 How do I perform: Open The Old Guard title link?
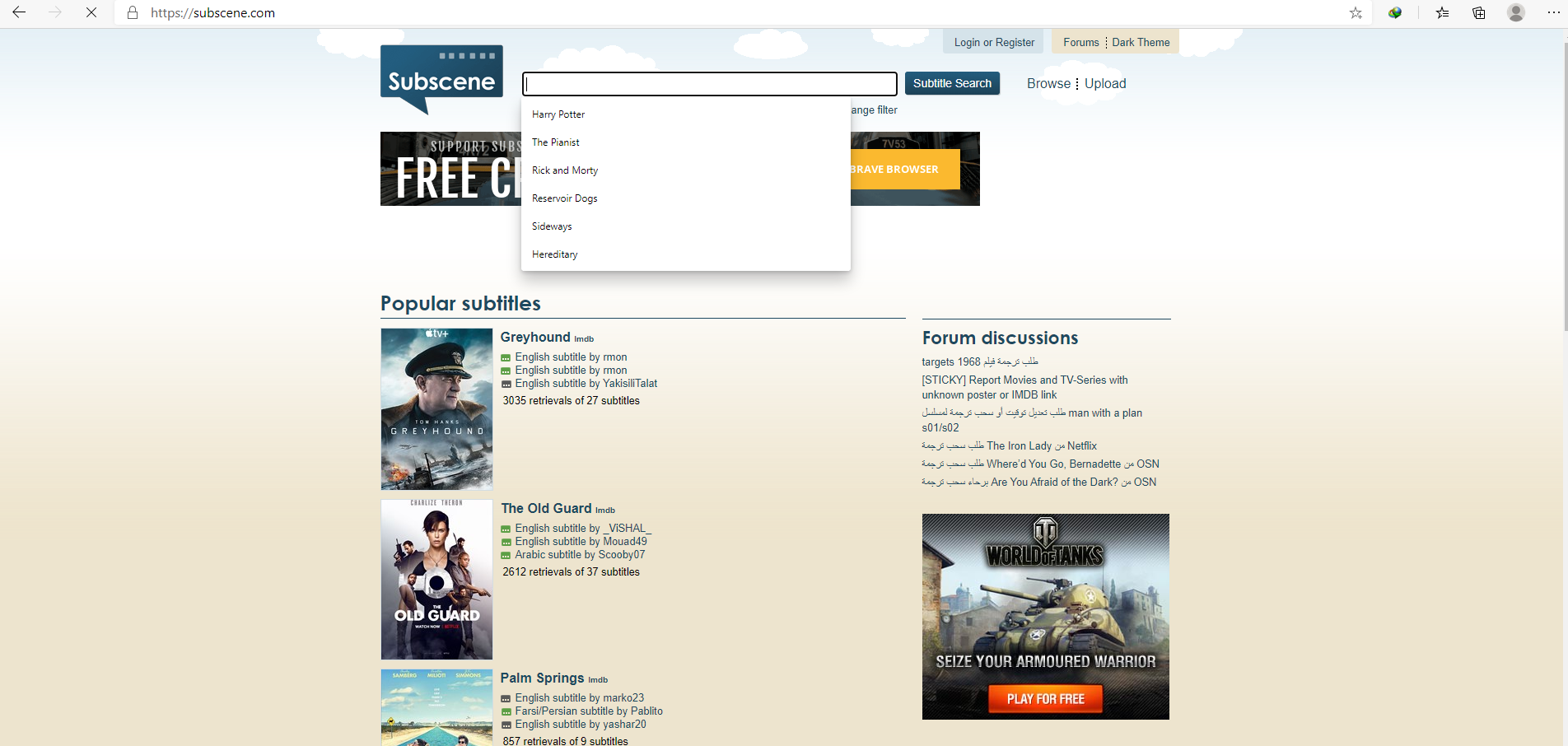pos(546,509)
